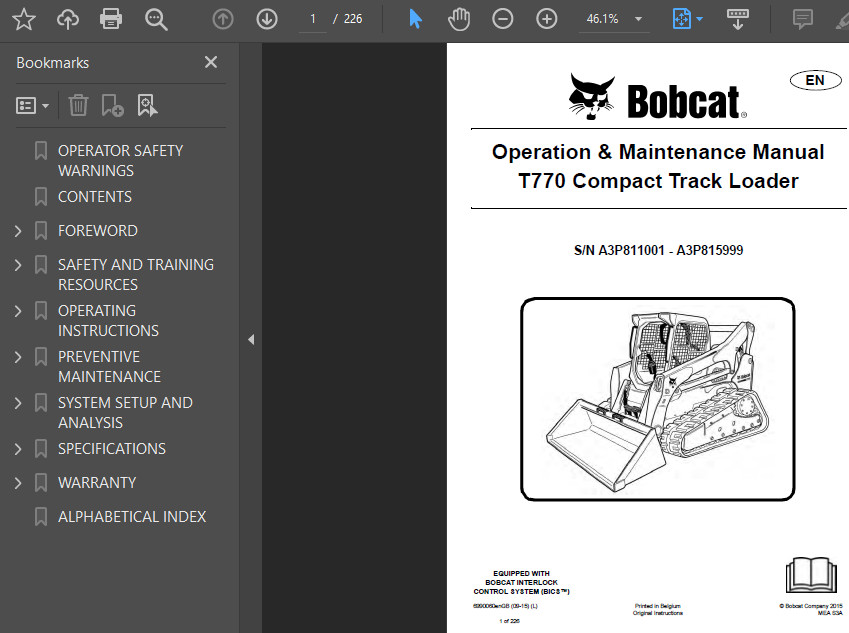The width and height of the screenshot is (849, 633).
Task: Click the 46.1% zoom value
Action: [602, 19]
